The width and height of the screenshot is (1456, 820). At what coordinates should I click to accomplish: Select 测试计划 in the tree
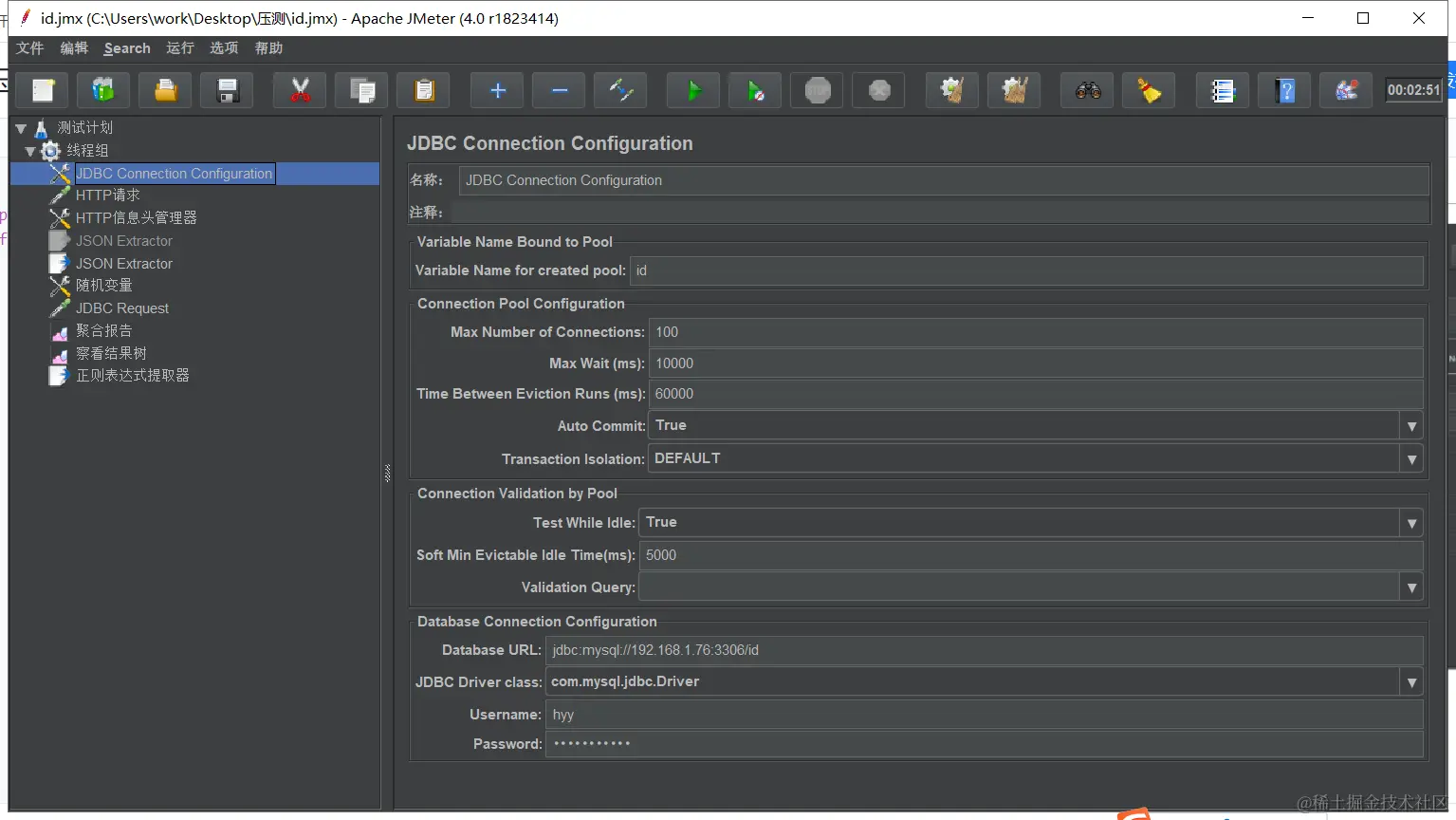84,127
